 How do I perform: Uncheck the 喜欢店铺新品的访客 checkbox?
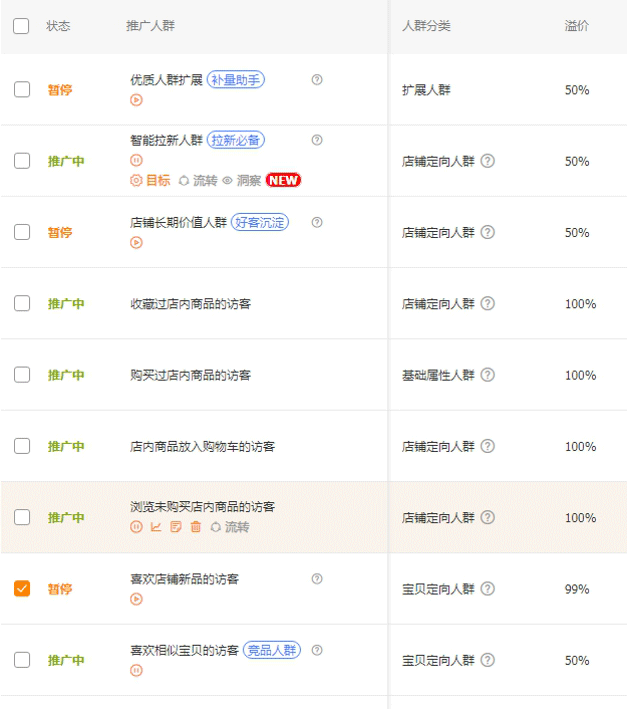point(21,589)
